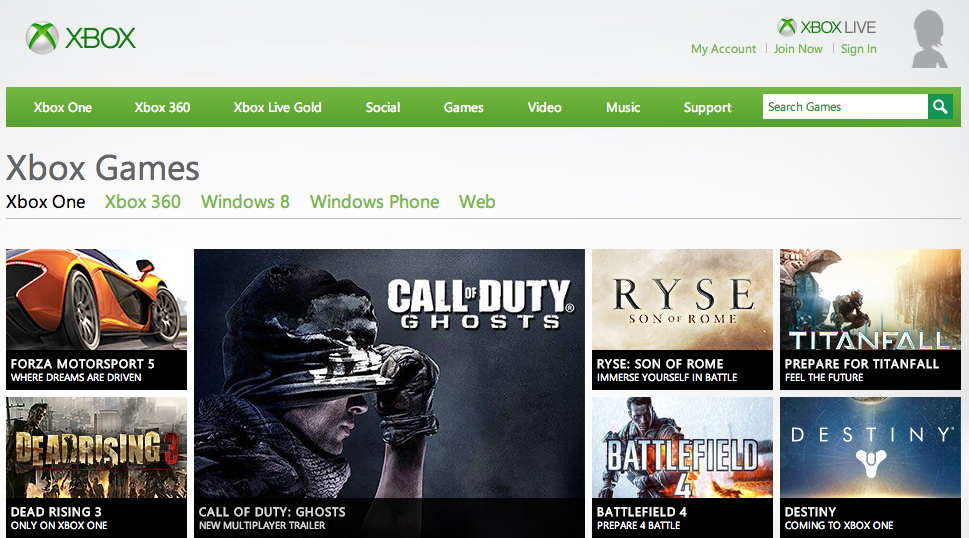Click the Xbox logo in the header
The width and height of the screenshot is (969, 538).
[x=80, y=39]
